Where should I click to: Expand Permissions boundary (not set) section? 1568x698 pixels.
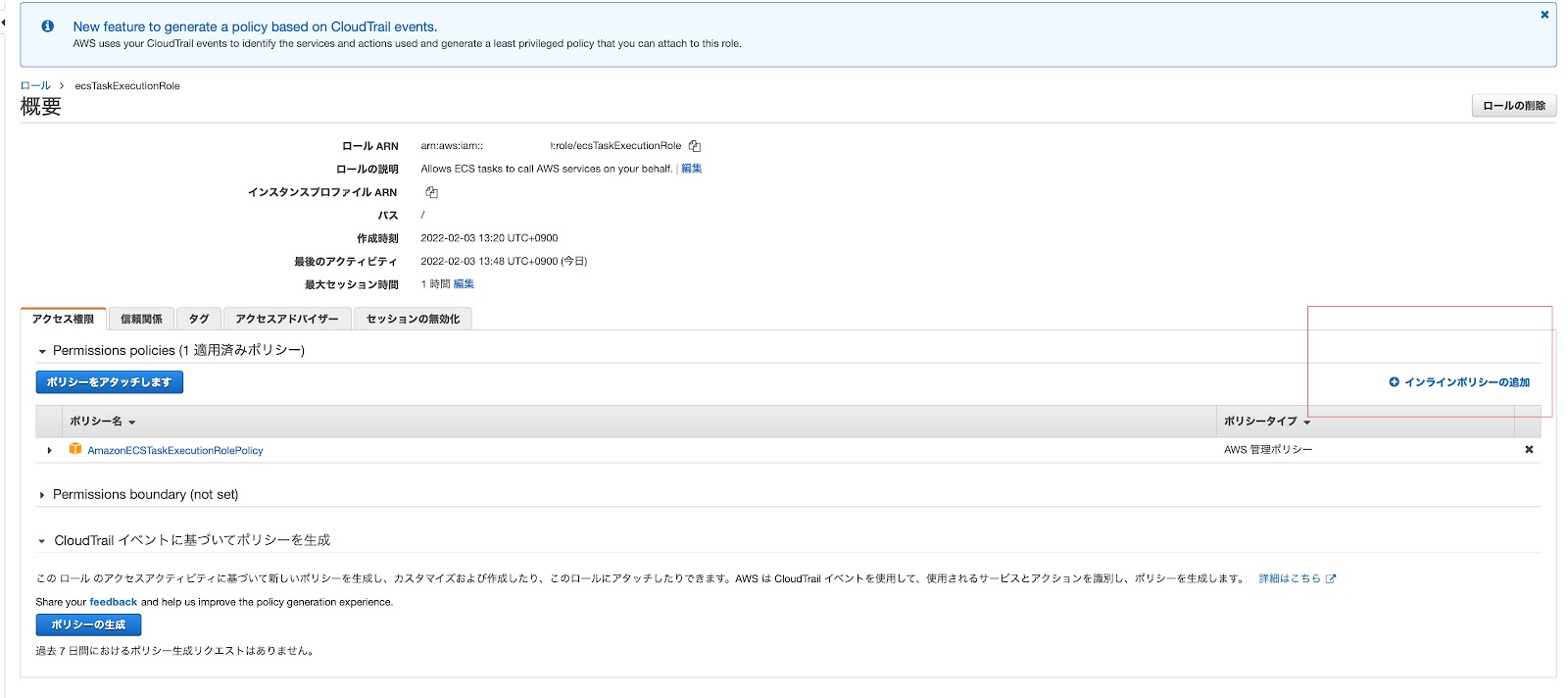(x=42, y=495)
